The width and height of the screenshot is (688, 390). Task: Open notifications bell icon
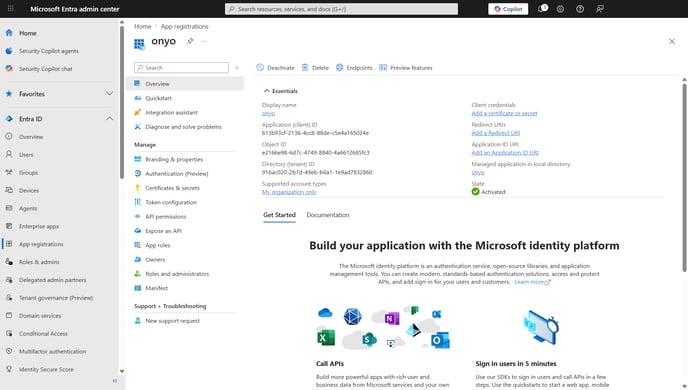542,8
